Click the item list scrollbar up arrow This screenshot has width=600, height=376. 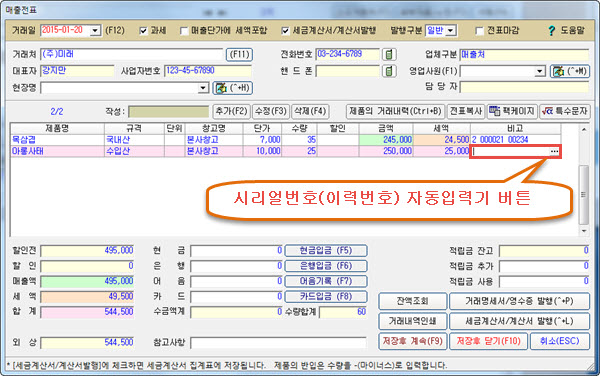(x=584, y=129)
